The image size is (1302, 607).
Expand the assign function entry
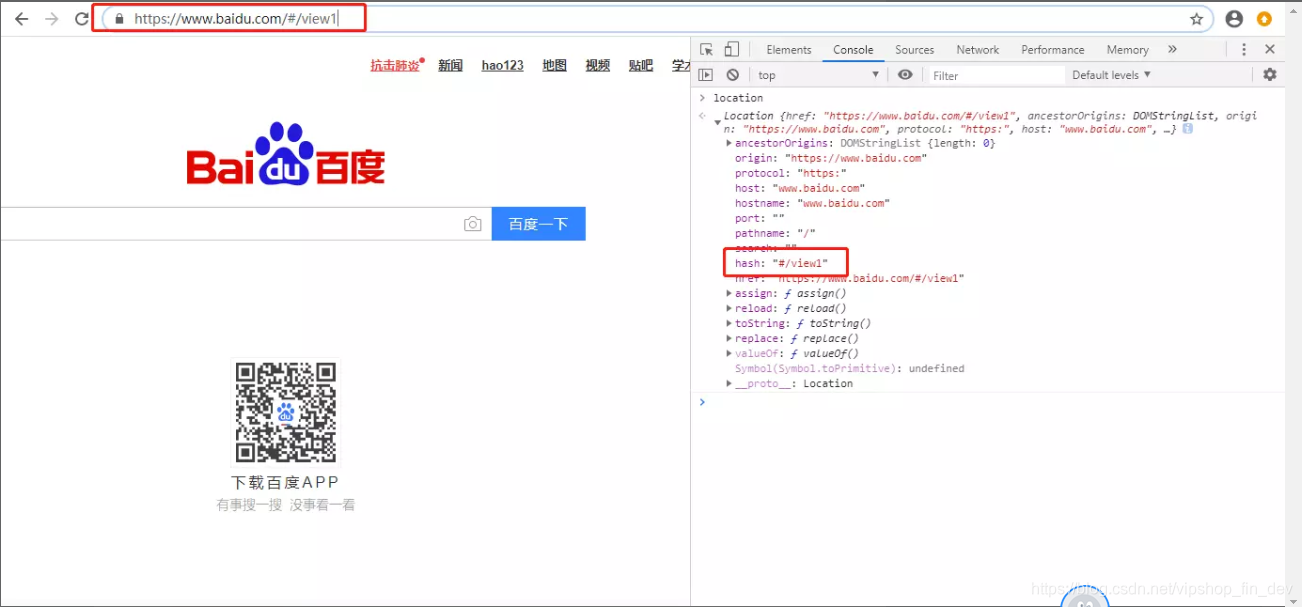(729, 293)
